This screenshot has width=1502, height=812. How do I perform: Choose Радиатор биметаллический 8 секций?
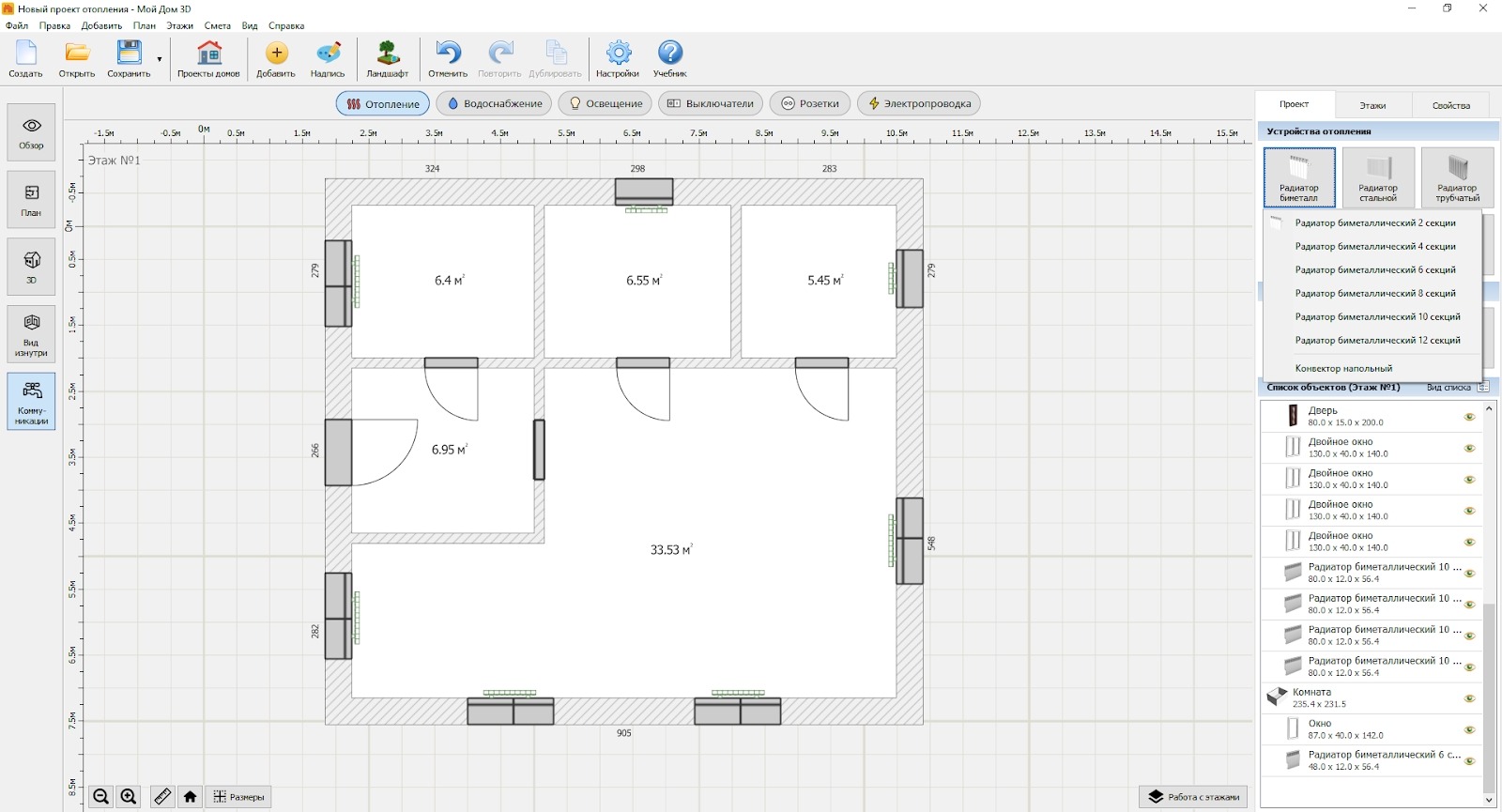point(1374,294)
